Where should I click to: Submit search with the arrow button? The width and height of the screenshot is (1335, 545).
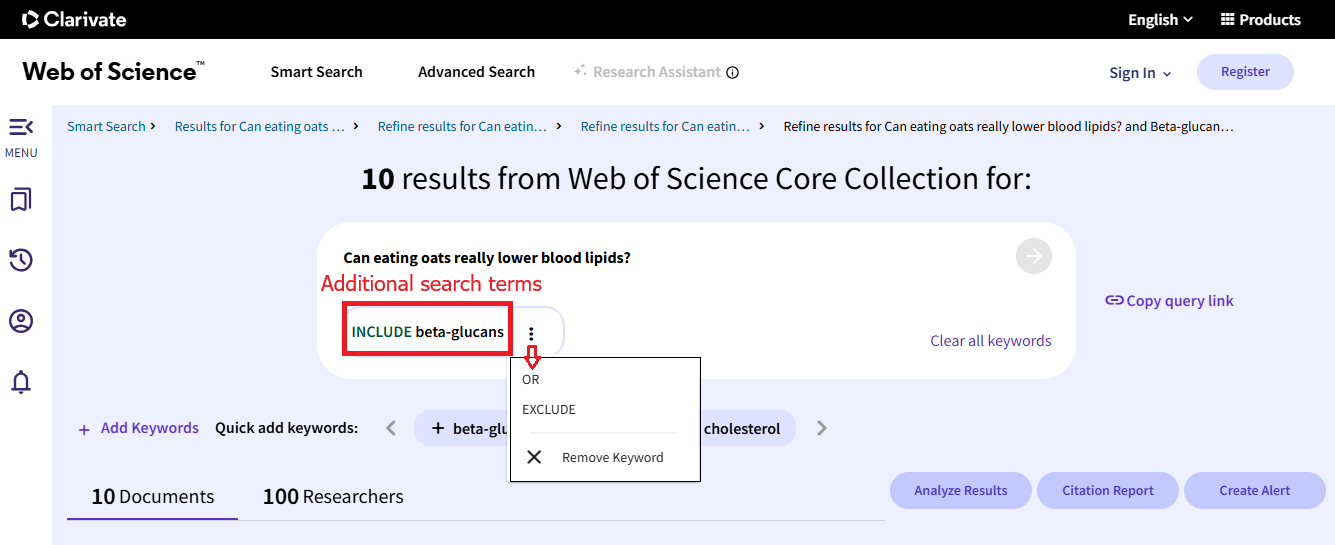1034,256
